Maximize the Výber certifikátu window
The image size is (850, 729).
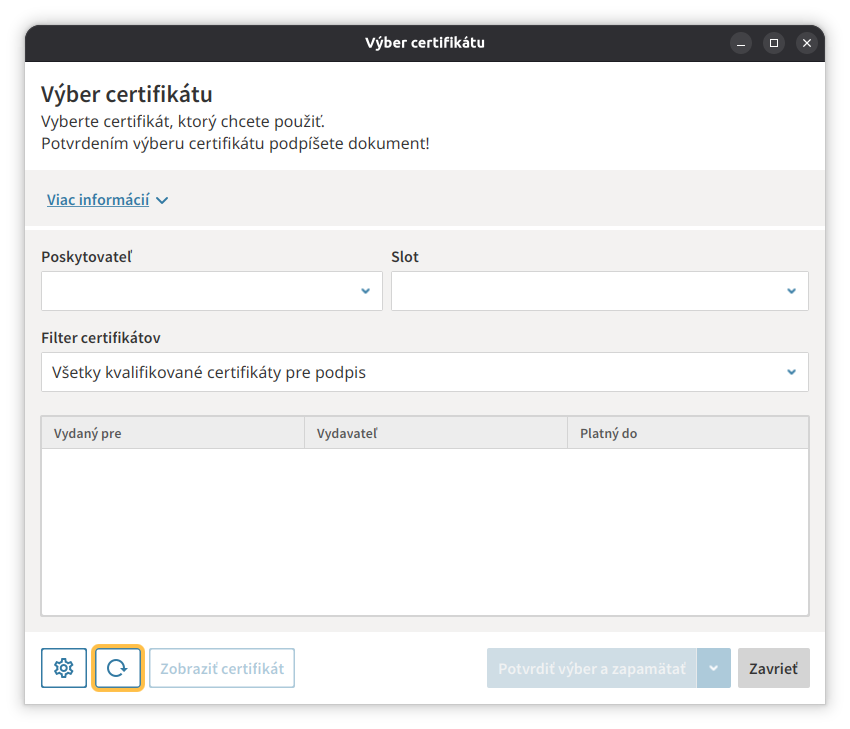[x=774, y=43]
